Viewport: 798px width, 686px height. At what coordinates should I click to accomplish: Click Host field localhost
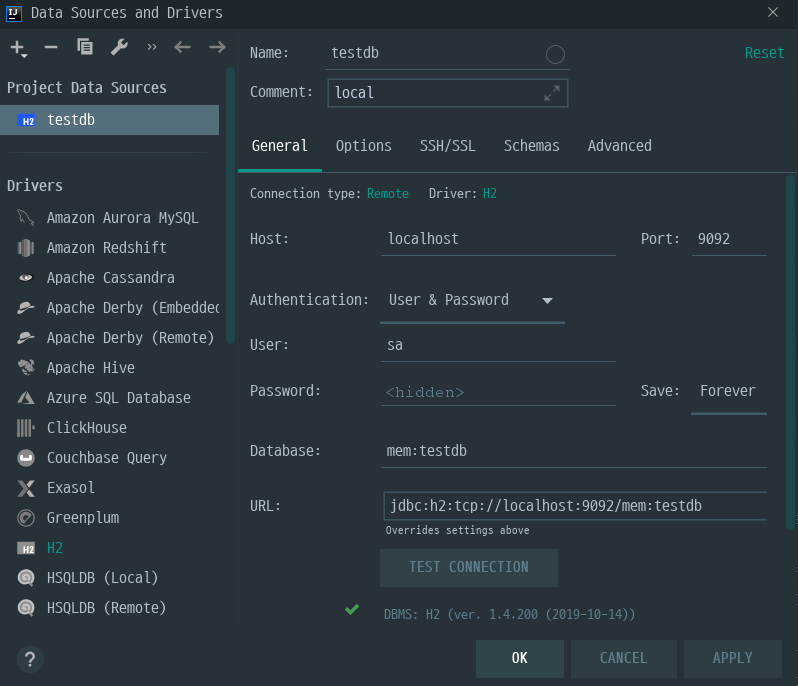click(x=498, y=239)
